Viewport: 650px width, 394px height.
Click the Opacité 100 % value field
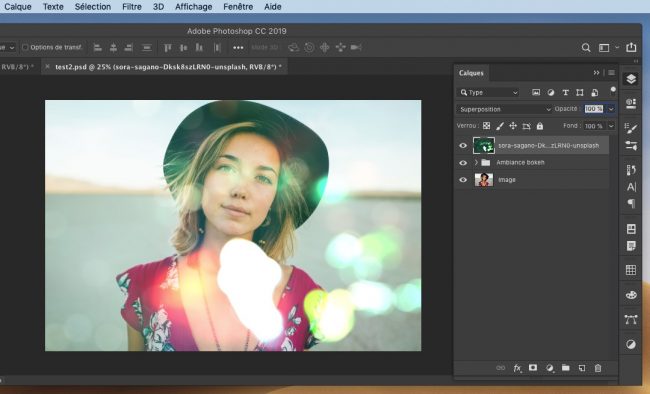tap(594, 109)
